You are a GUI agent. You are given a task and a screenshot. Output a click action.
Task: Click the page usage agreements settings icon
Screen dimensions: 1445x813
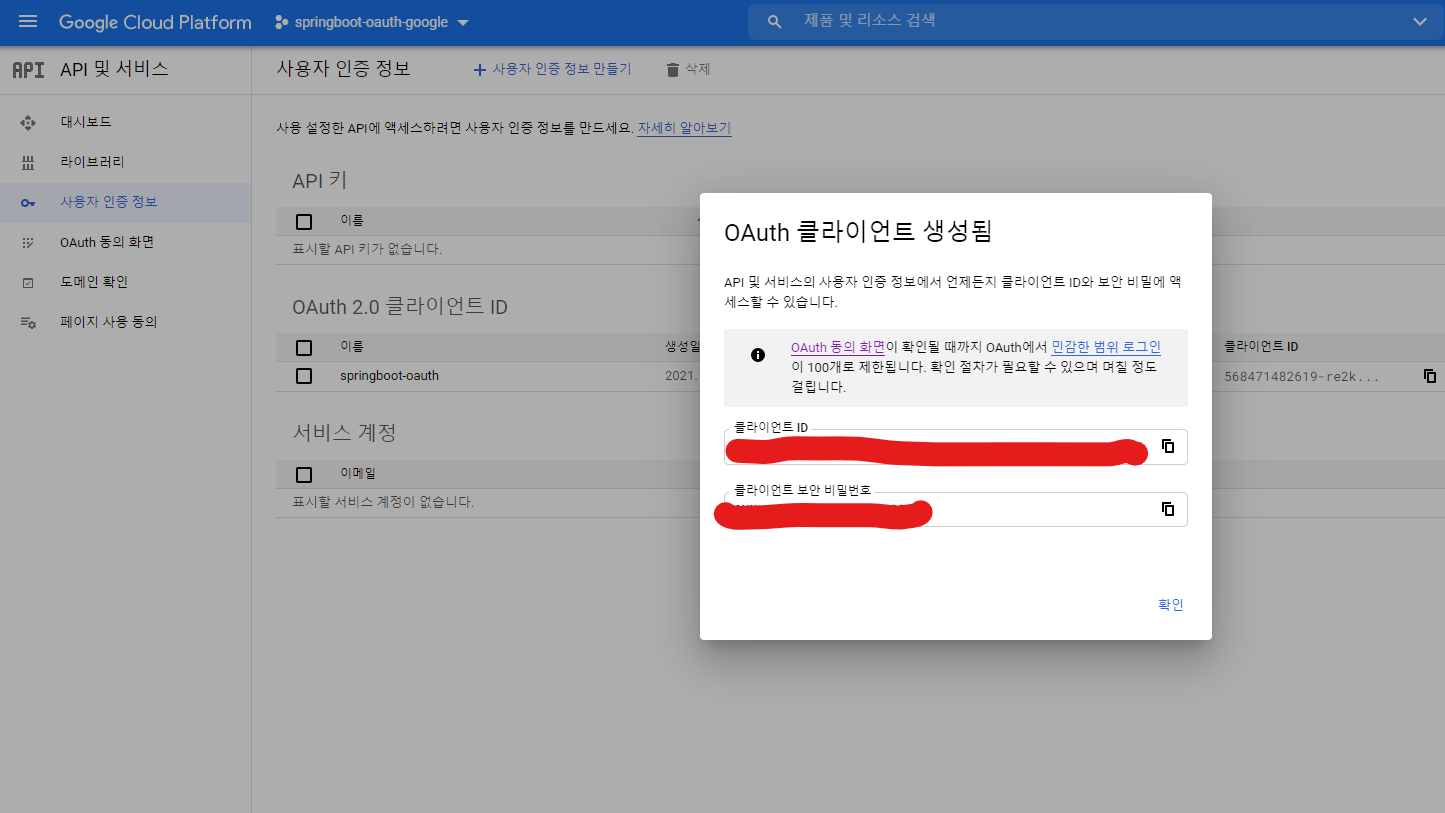coord(28,322)
